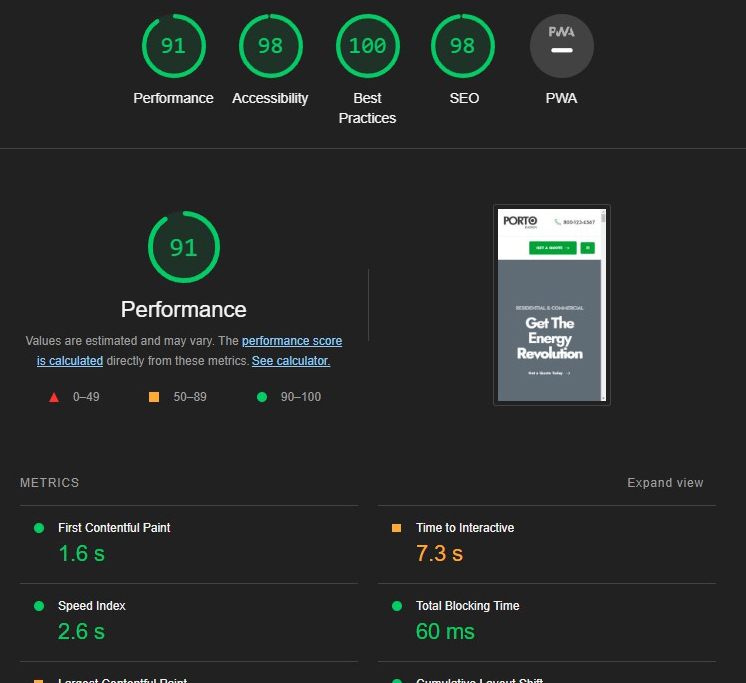Image resolution: width=746 pixels, height=683 pixels.
Task: Open the 'See calculator.' link
Action: [x=291, y=361]
